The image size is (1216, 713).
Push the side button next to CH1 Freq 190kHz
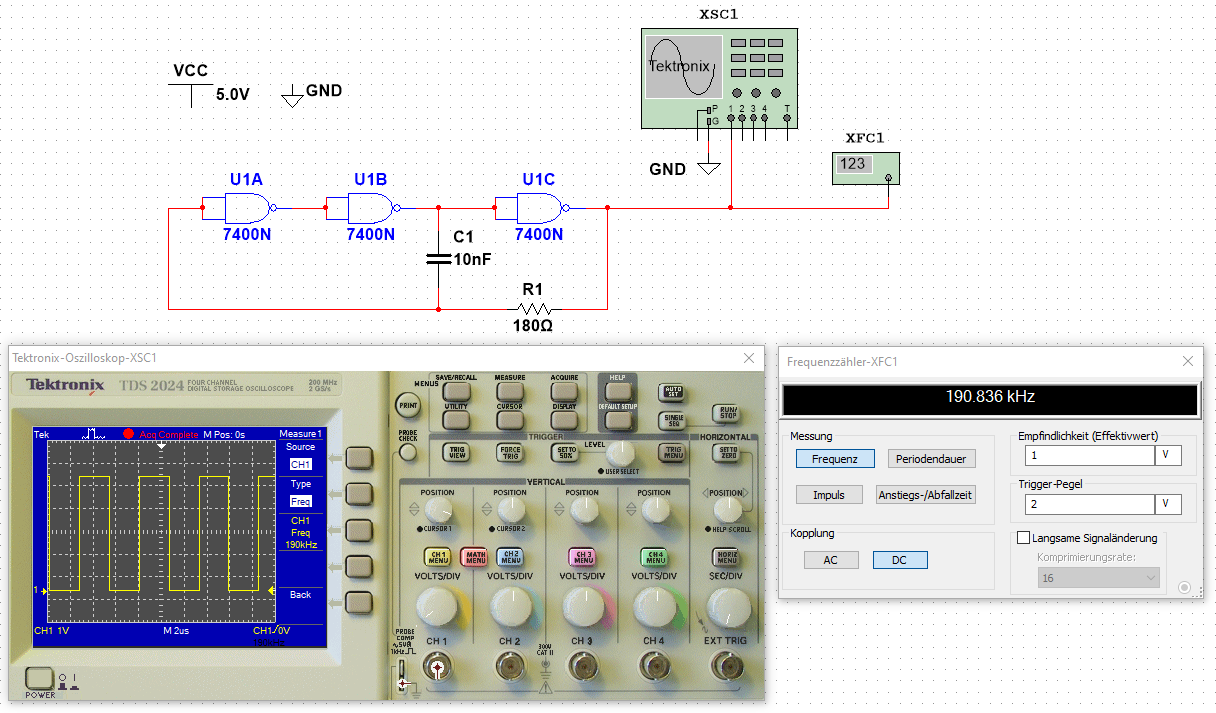click(358, 529)
